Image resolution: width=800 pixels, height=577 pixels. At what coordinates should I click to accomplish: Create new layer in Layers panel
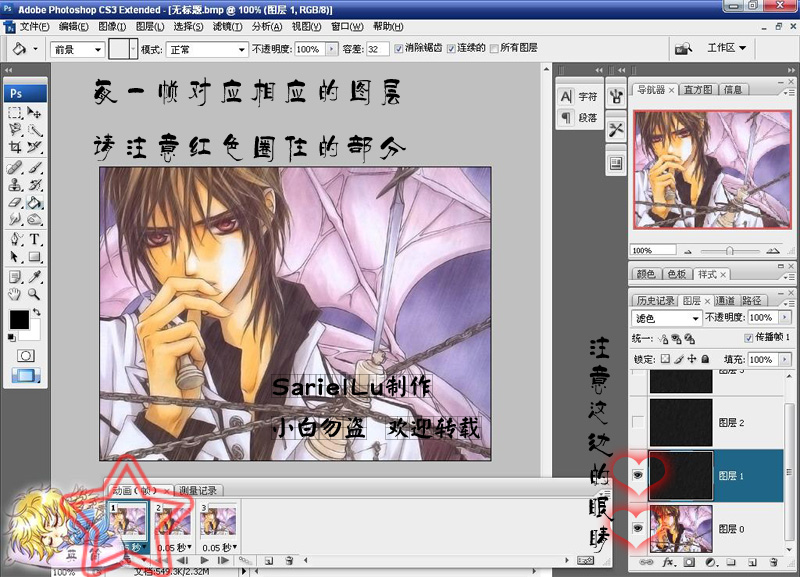[x=752, y=562]
